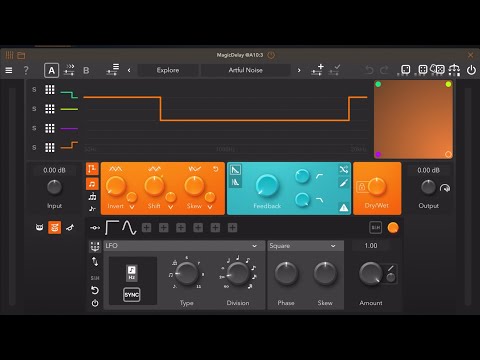The width and height of the screenshot is (480, 360).
Task: Switch to the B preset slot
Action: coord(86,70)
